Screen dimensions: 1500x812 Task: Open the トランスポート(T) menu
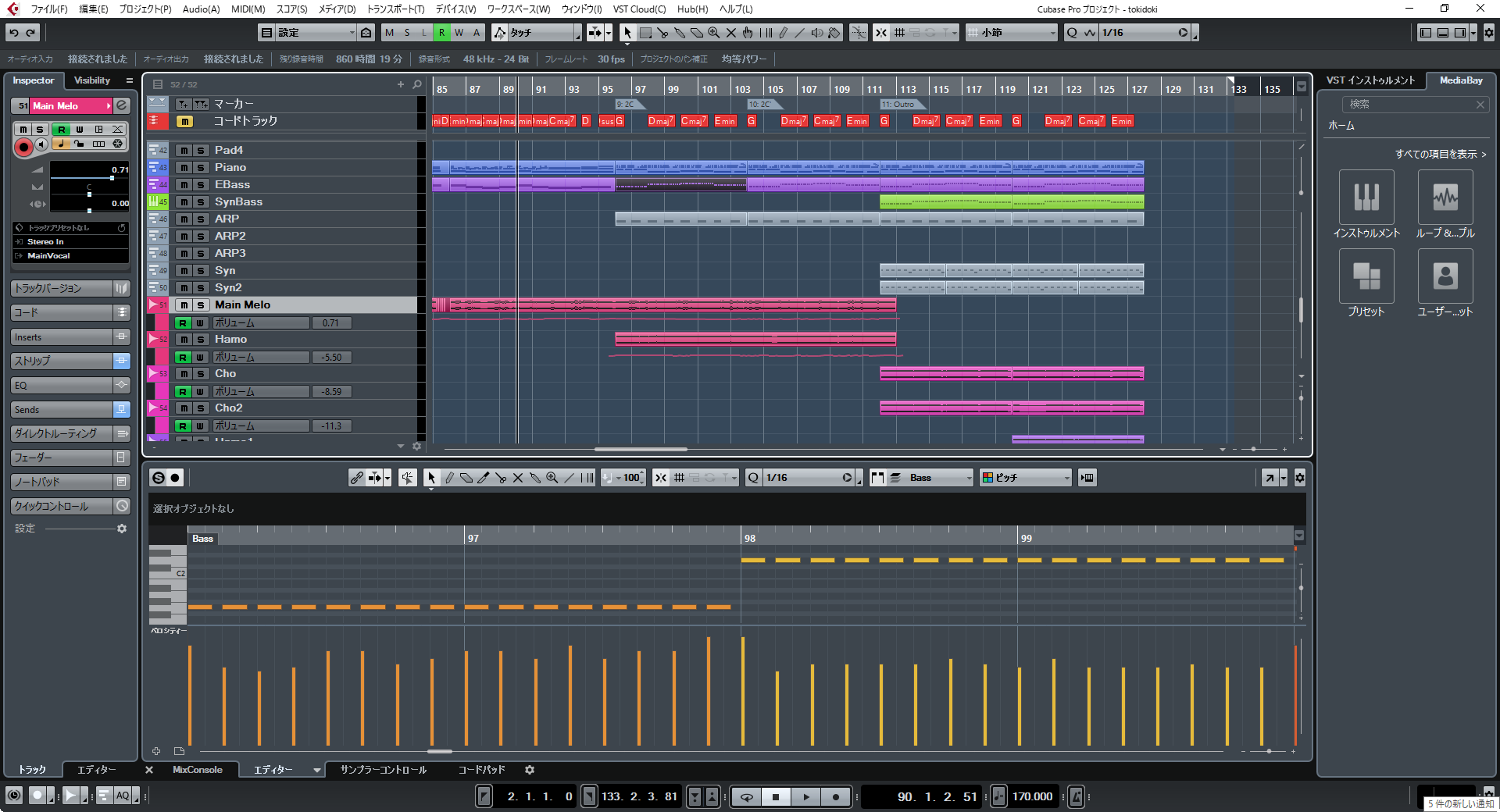click(x=395, y=9)
